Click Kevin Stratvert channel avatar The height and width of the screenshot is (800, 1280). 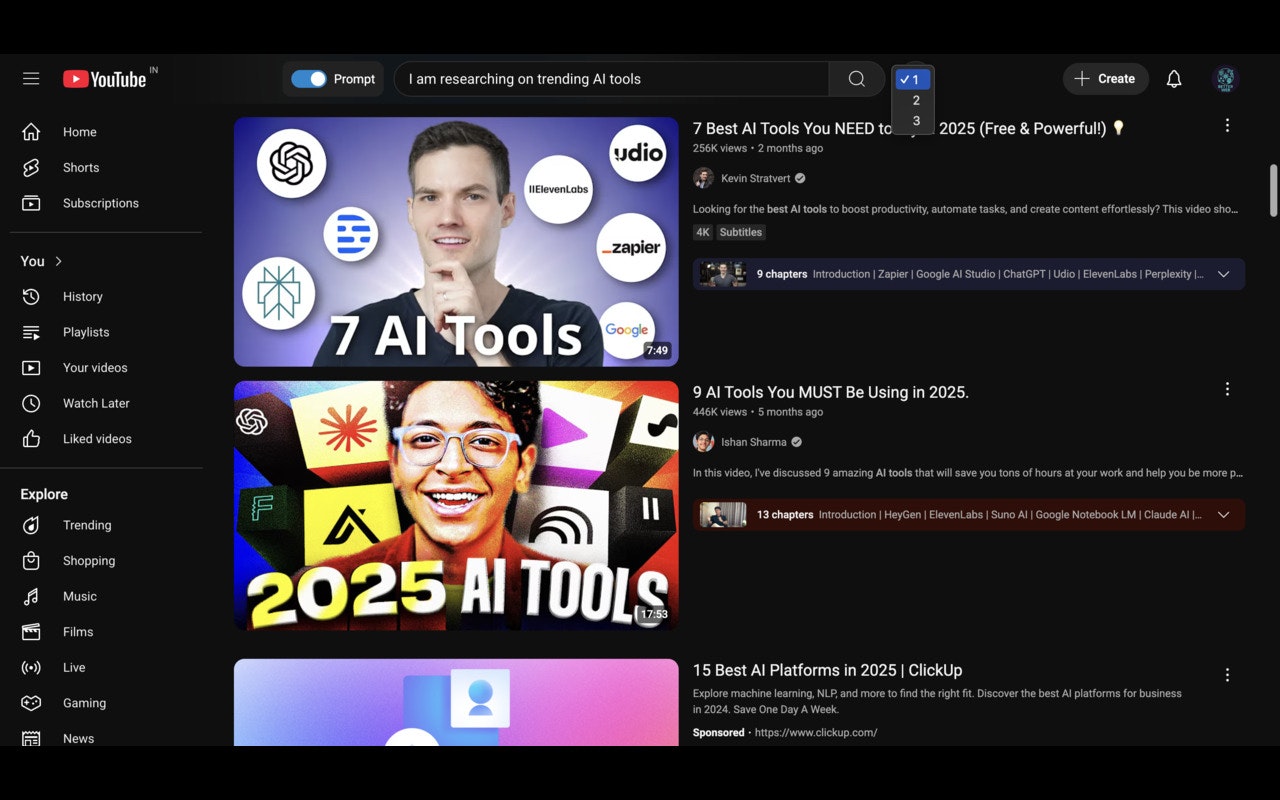703,178
